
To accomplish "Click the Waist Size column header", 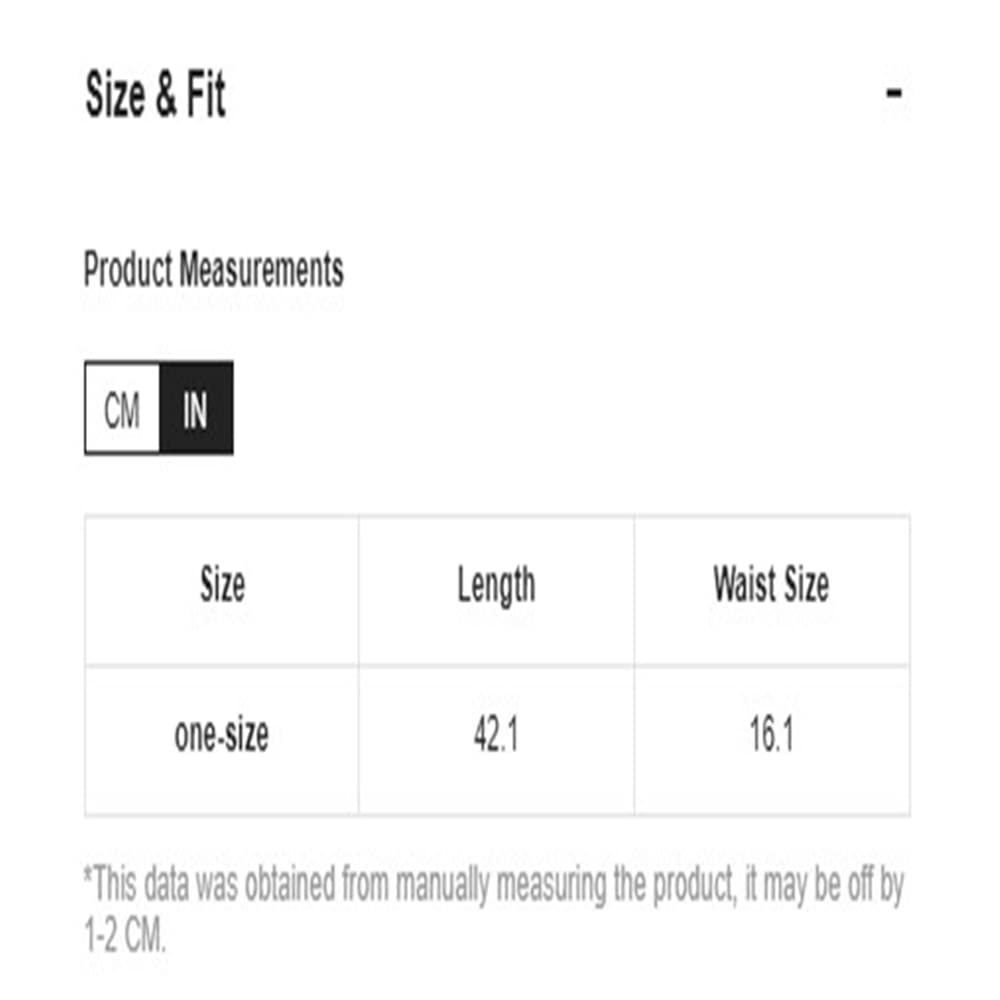I will coord(772,584).
